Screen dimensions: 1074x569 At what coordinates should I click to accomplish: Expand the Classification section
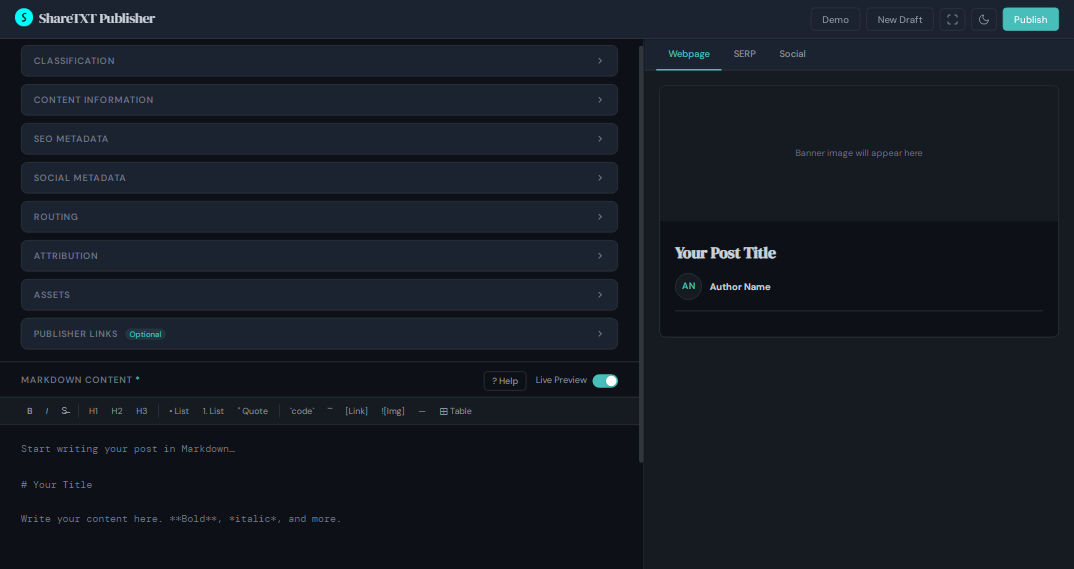(319, 61)
